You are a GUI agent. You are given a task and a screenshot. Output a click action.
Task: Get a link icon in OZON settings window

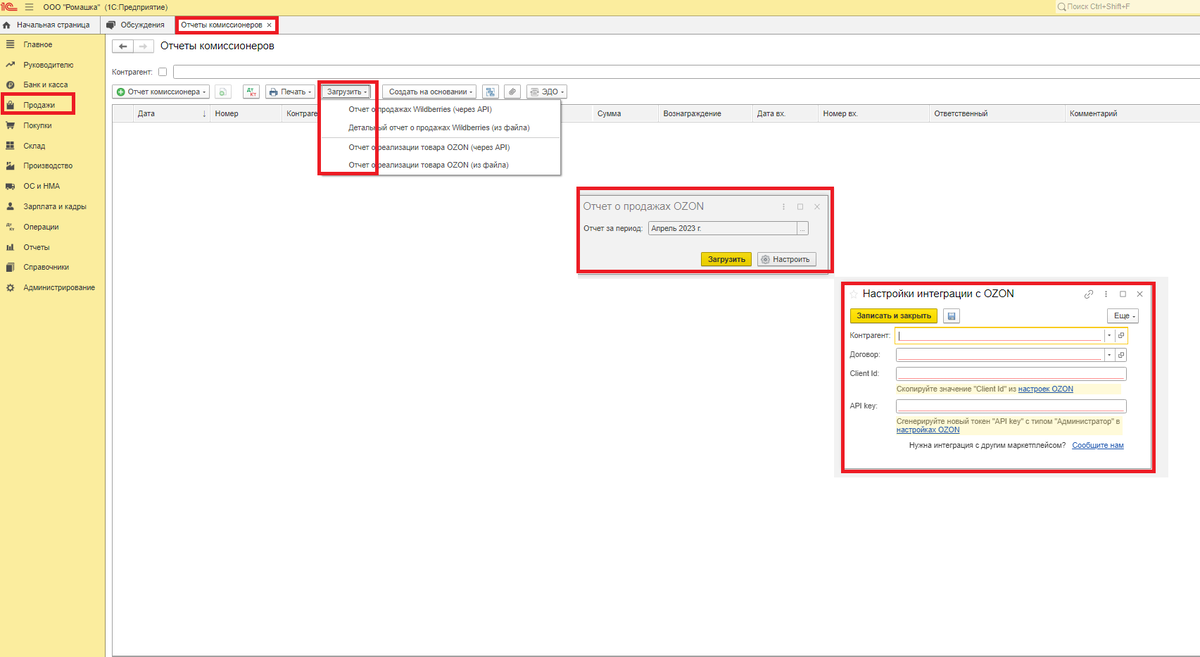[1088, 295]
